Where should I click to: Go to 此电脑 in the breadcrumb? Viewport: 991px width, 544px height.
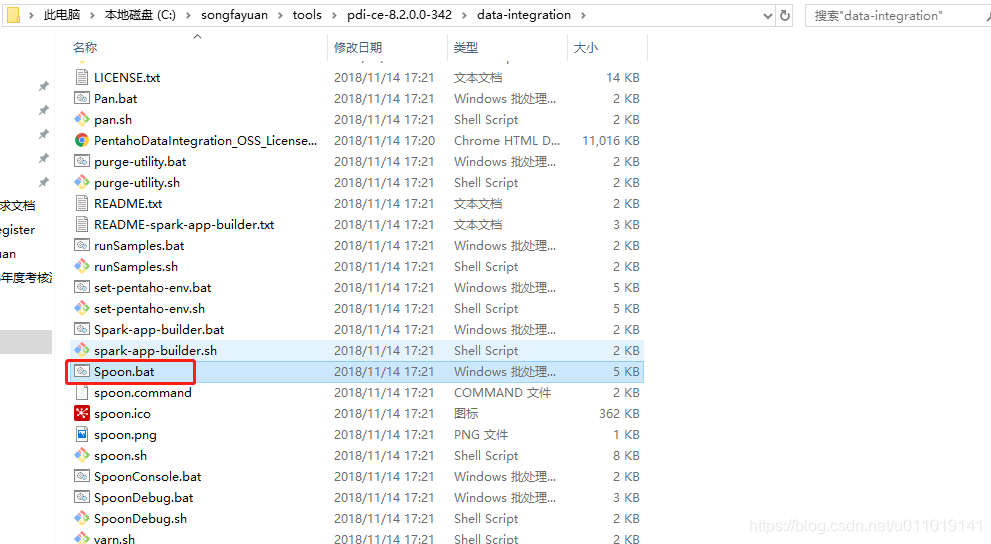[62, 15]
